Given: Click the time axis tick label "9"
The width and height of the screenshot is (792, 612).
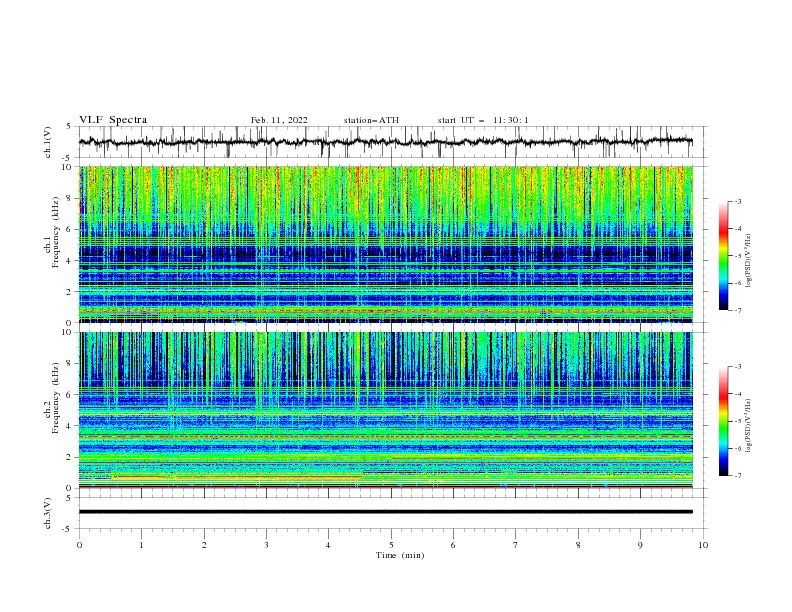Looking at the screenshot, I should click(x=640, y=545).
